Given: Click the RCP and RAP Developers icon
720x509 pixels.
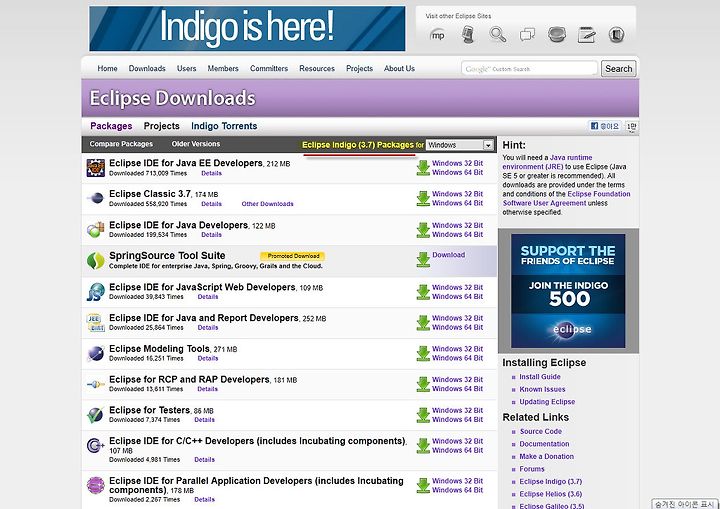Looking at the screenshot, I should click(96, 384).
